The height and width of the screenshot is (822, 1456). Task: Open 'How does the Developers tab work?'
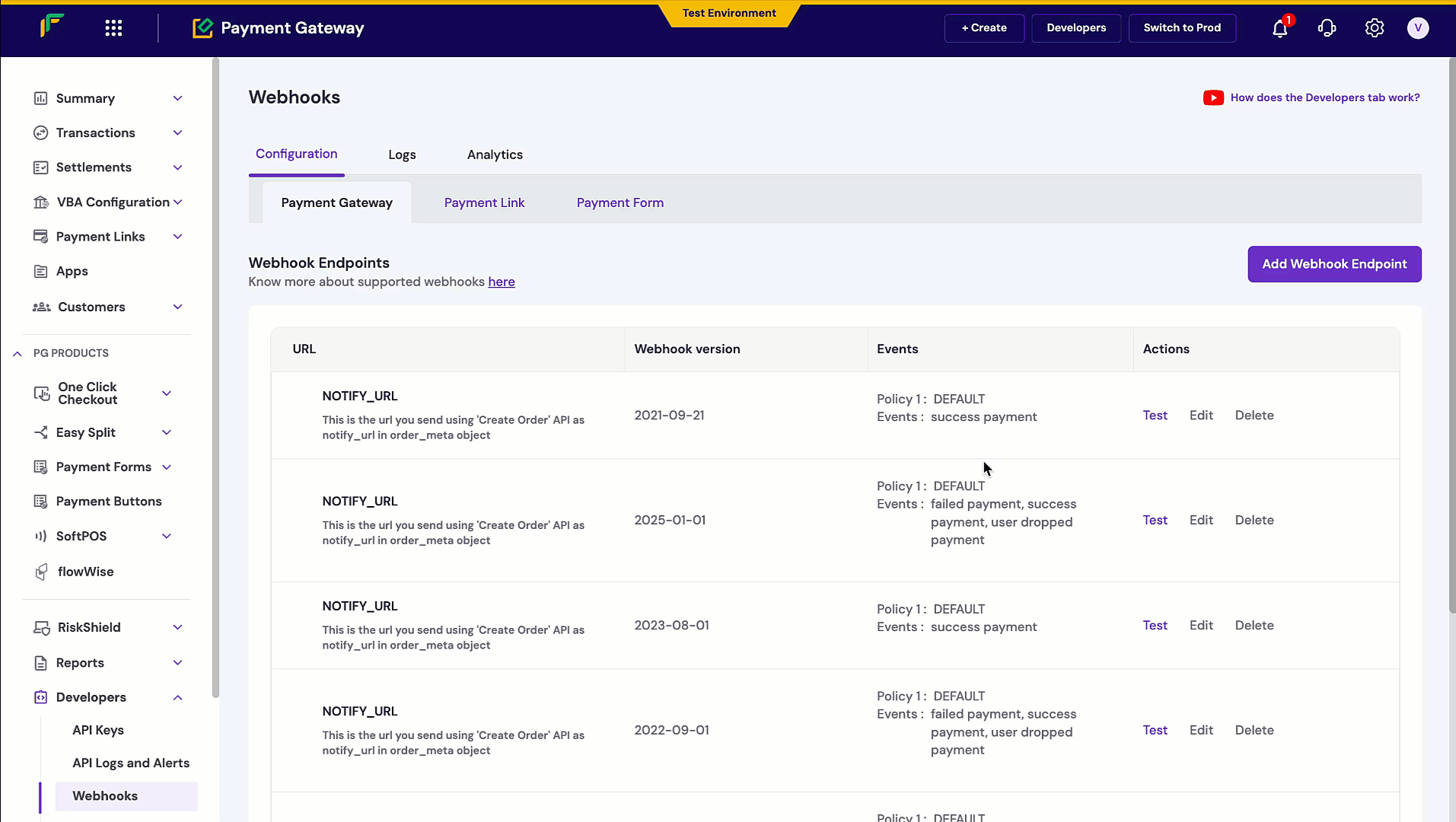[x=1324, y=97]
